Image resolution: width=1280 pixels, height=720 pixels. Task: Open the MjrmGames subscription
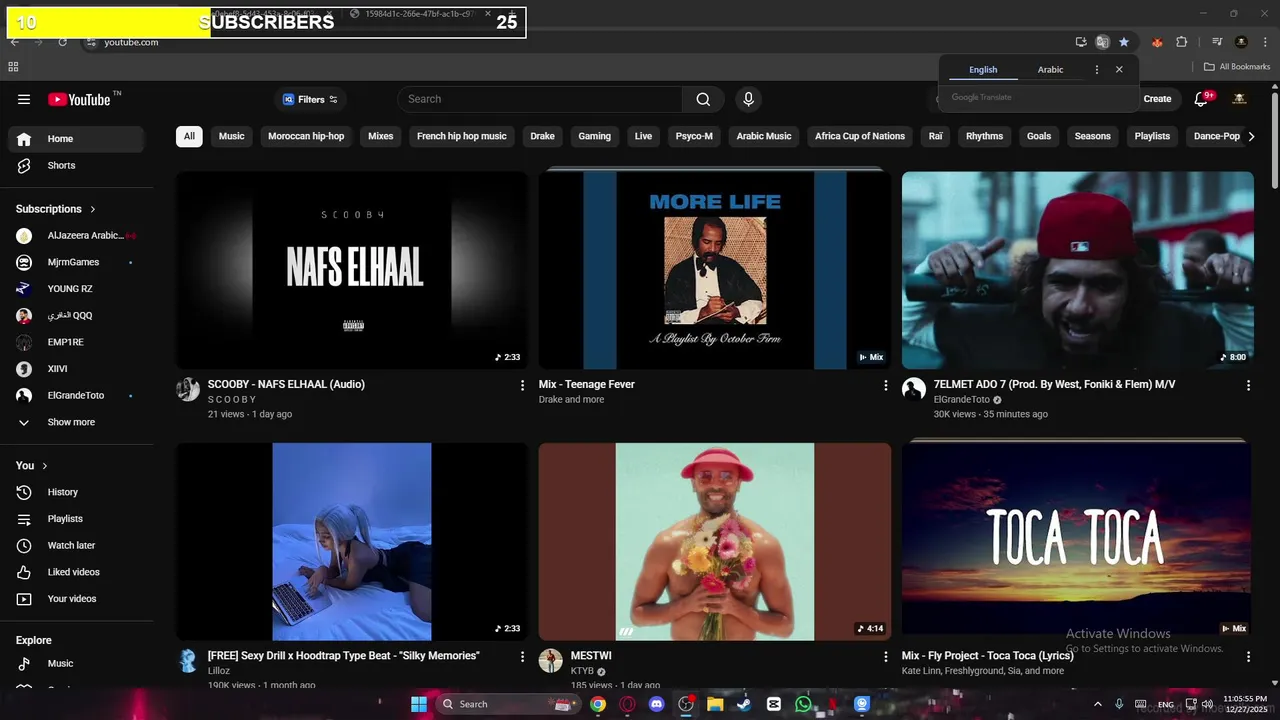click(x=77, y=262)
